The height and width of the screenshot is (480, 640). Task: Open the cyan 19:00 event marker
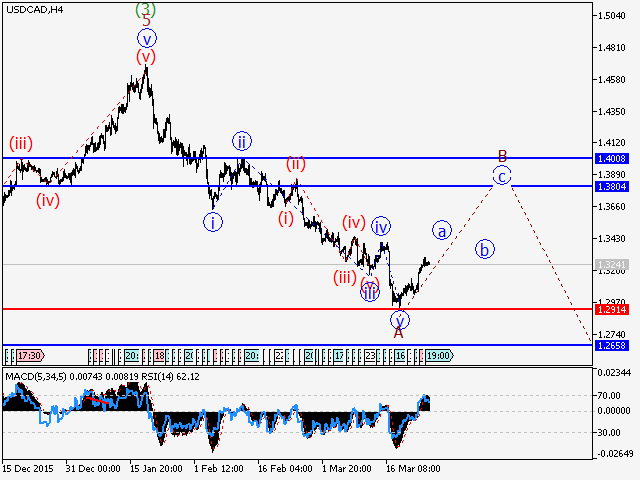click(x=439, y=356)
